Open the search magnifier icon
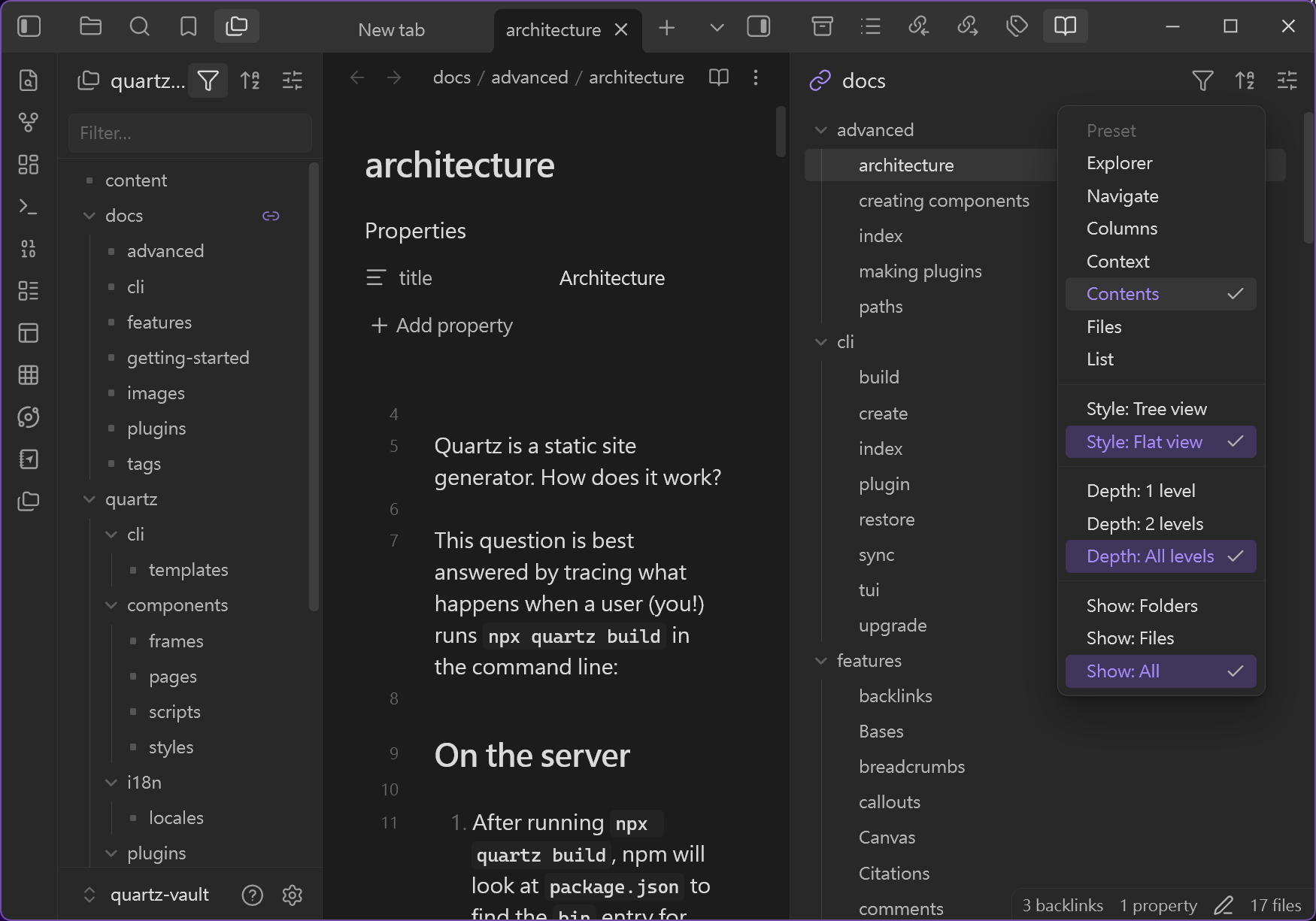Viewport: 1316px width, 921px height. [139, 27]
